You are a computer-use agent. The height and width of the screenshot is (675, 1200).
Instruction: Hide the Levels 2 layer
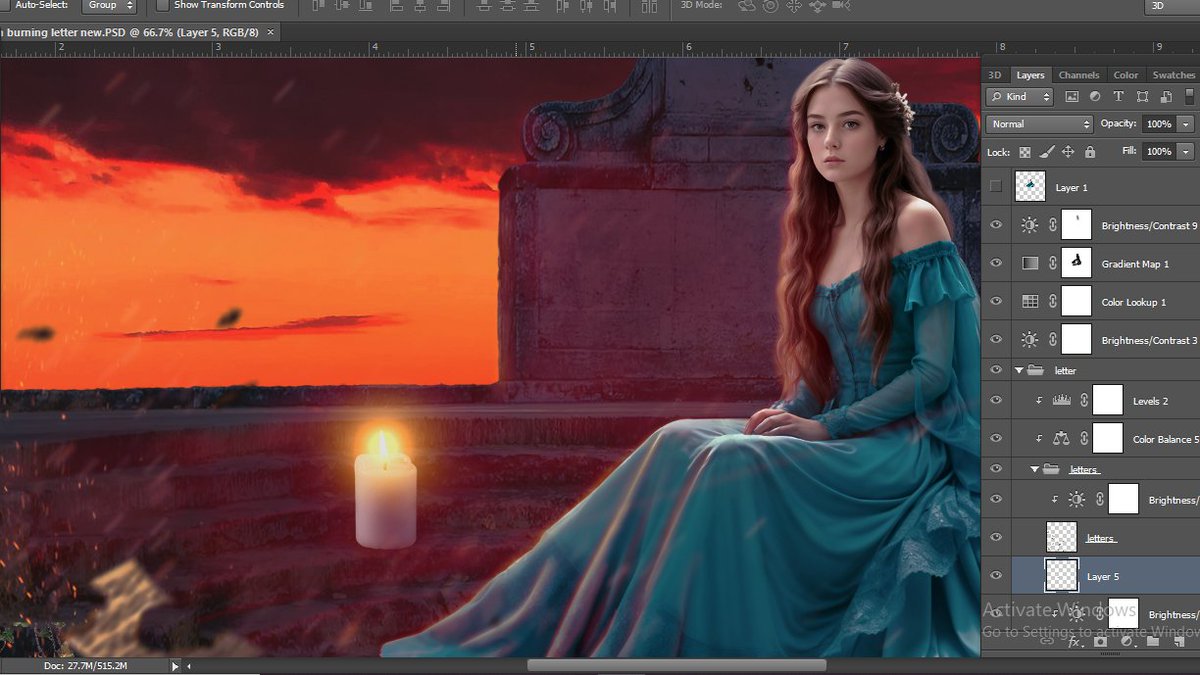click(x=996, y=400)
